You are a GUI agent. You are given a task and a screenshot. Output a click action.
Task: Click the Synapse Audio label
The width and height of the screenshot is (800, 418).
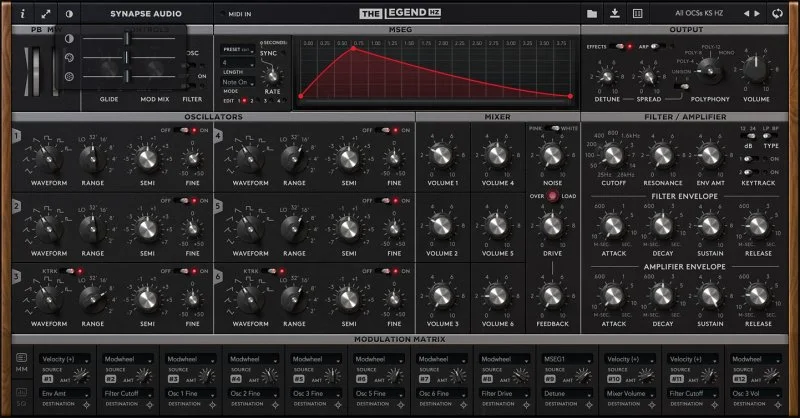click(146, 14)
